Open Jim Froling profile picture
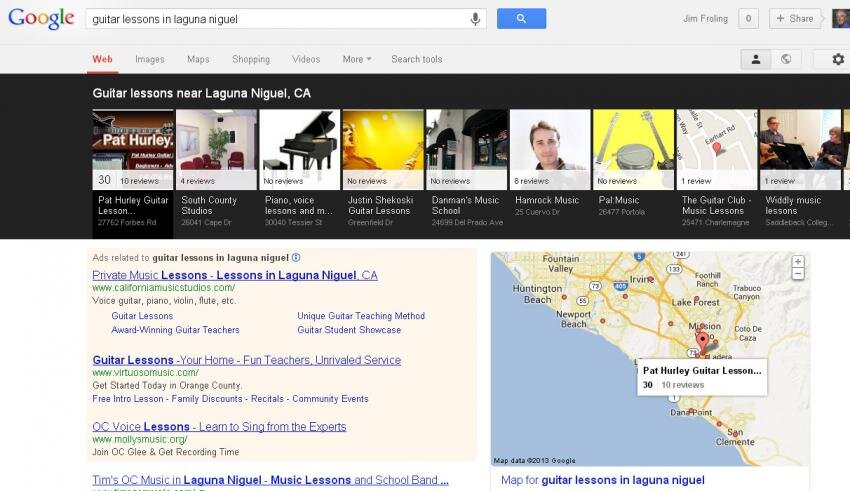850x491 pixels. point(841,18)
